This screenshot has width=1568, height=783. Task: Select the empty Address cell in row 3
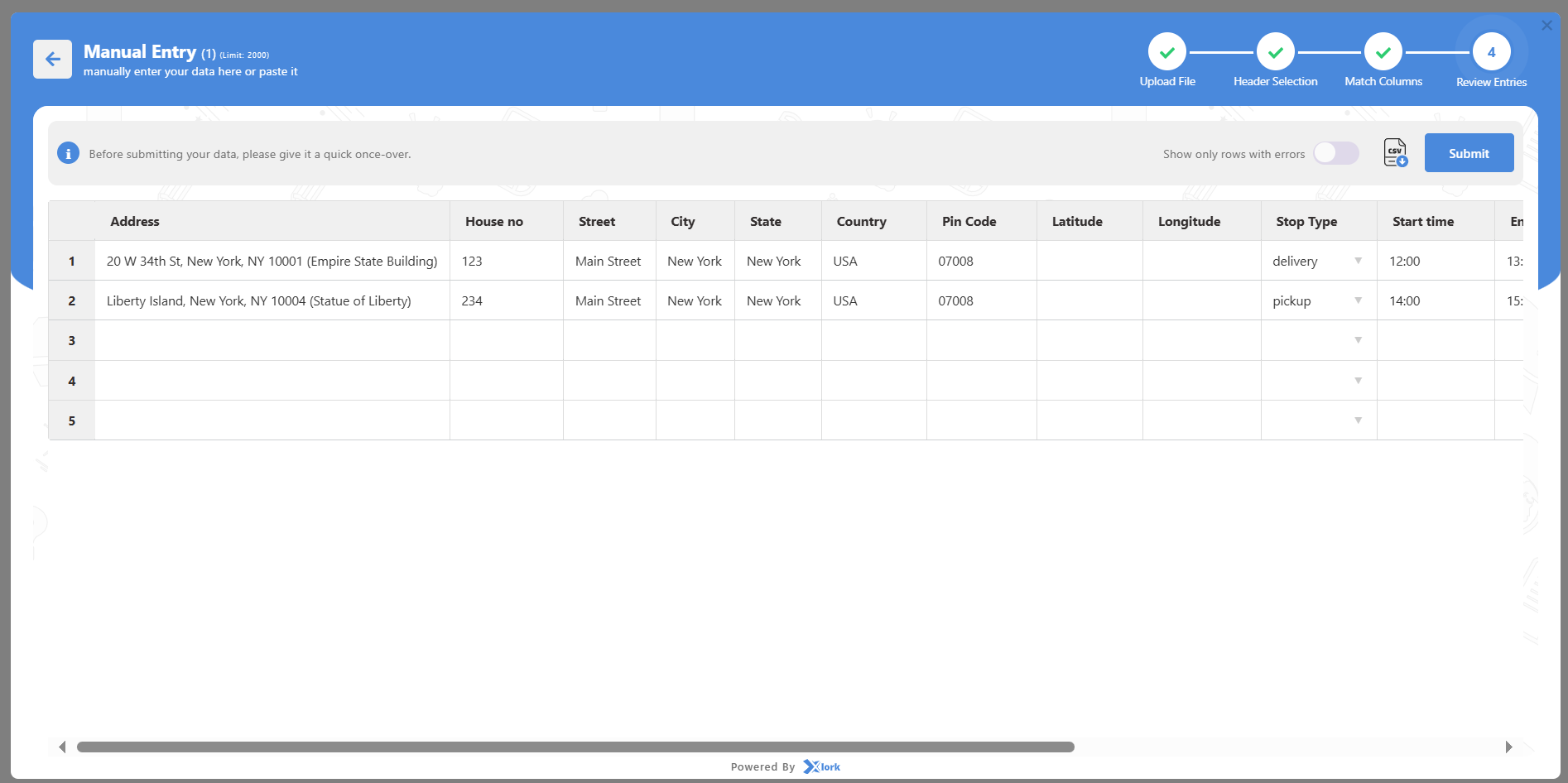pyautogui.click(x=272, y=340)
